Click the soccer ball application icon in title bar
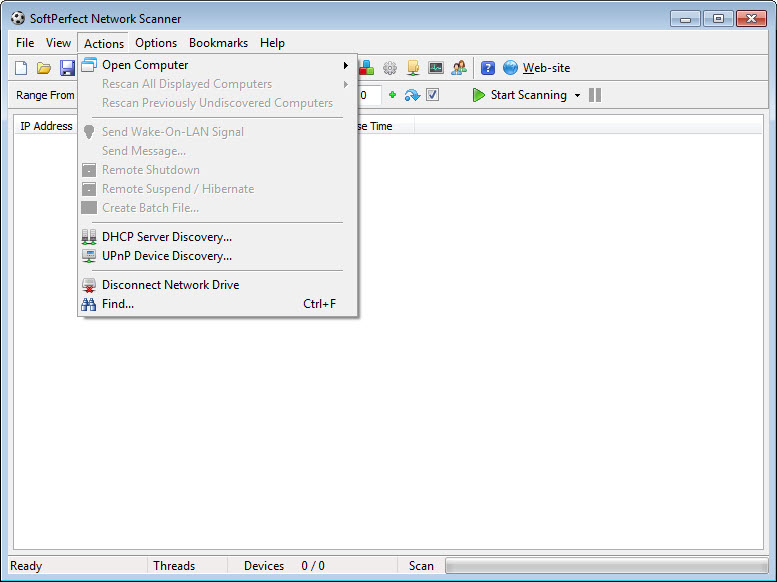The width and height of the screenshot is (777, 582). pos(18,18)
